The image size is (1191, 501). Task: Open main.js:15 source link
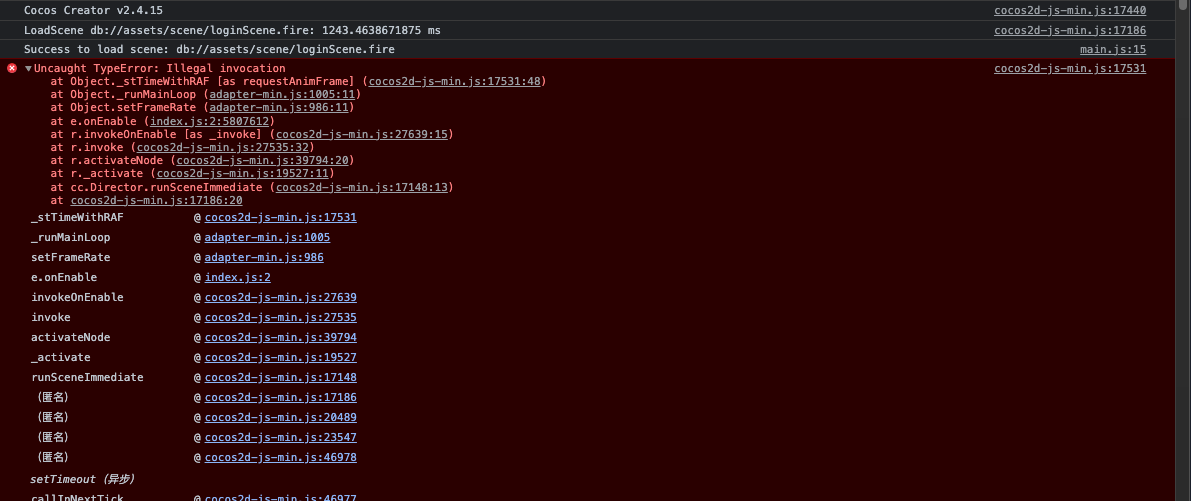[1112, 49]
